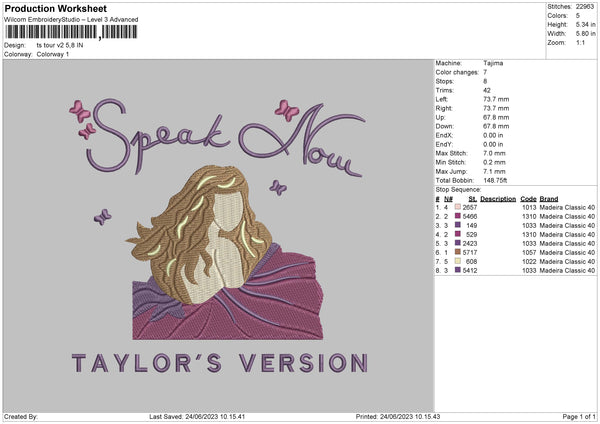Click the 'Description' column header
This screenshot has height=424, width=600.
click(498, 199)
